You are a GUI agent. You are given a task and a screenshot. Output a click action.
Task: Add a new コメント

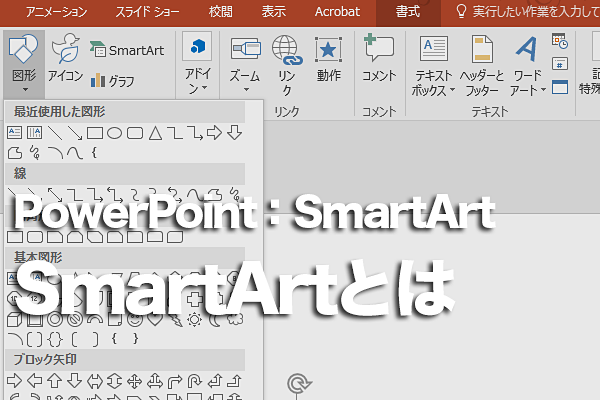tap(379, 57)
